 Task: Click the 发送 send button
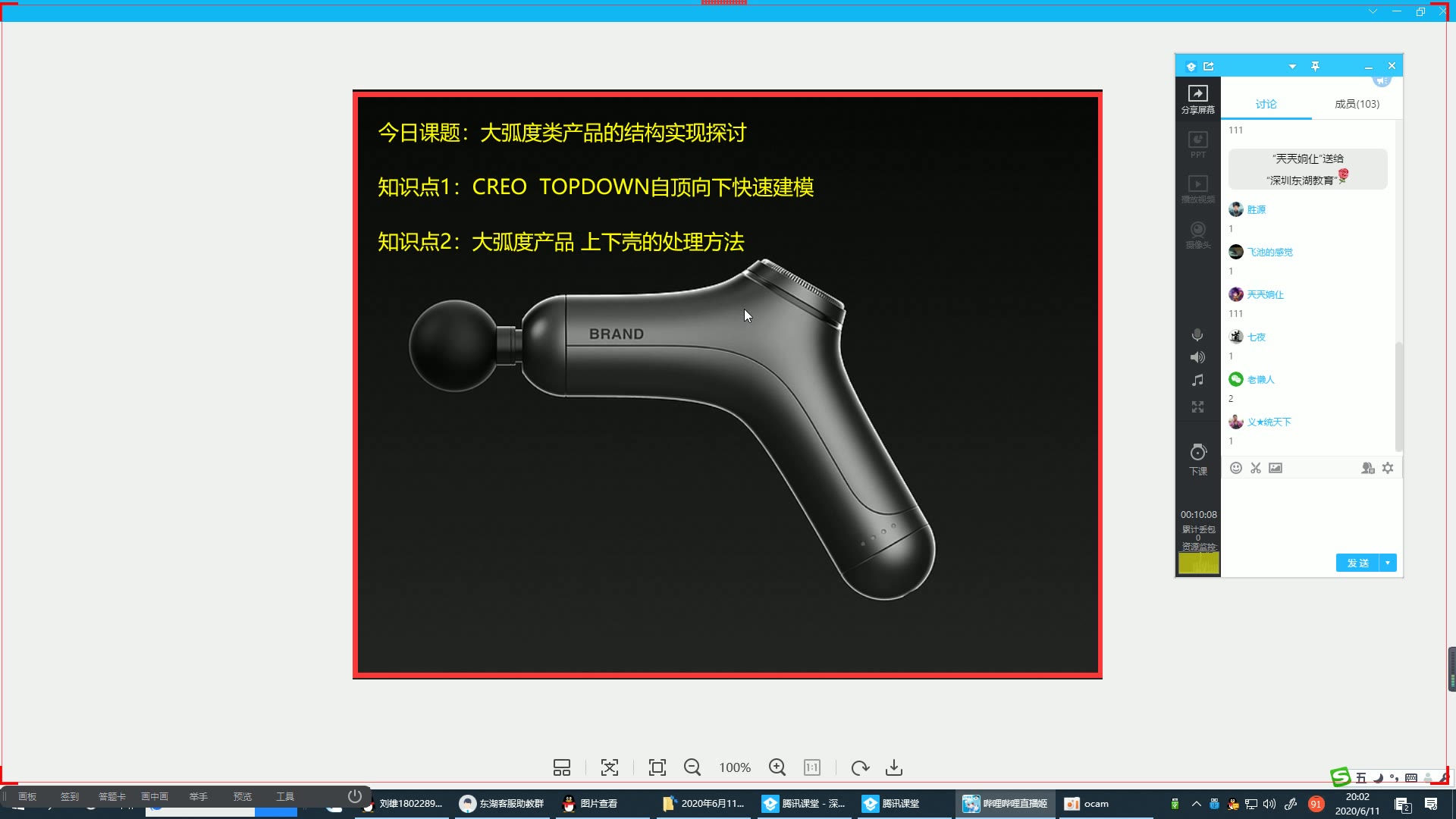pyautogui.click(x=1357, y=563)
